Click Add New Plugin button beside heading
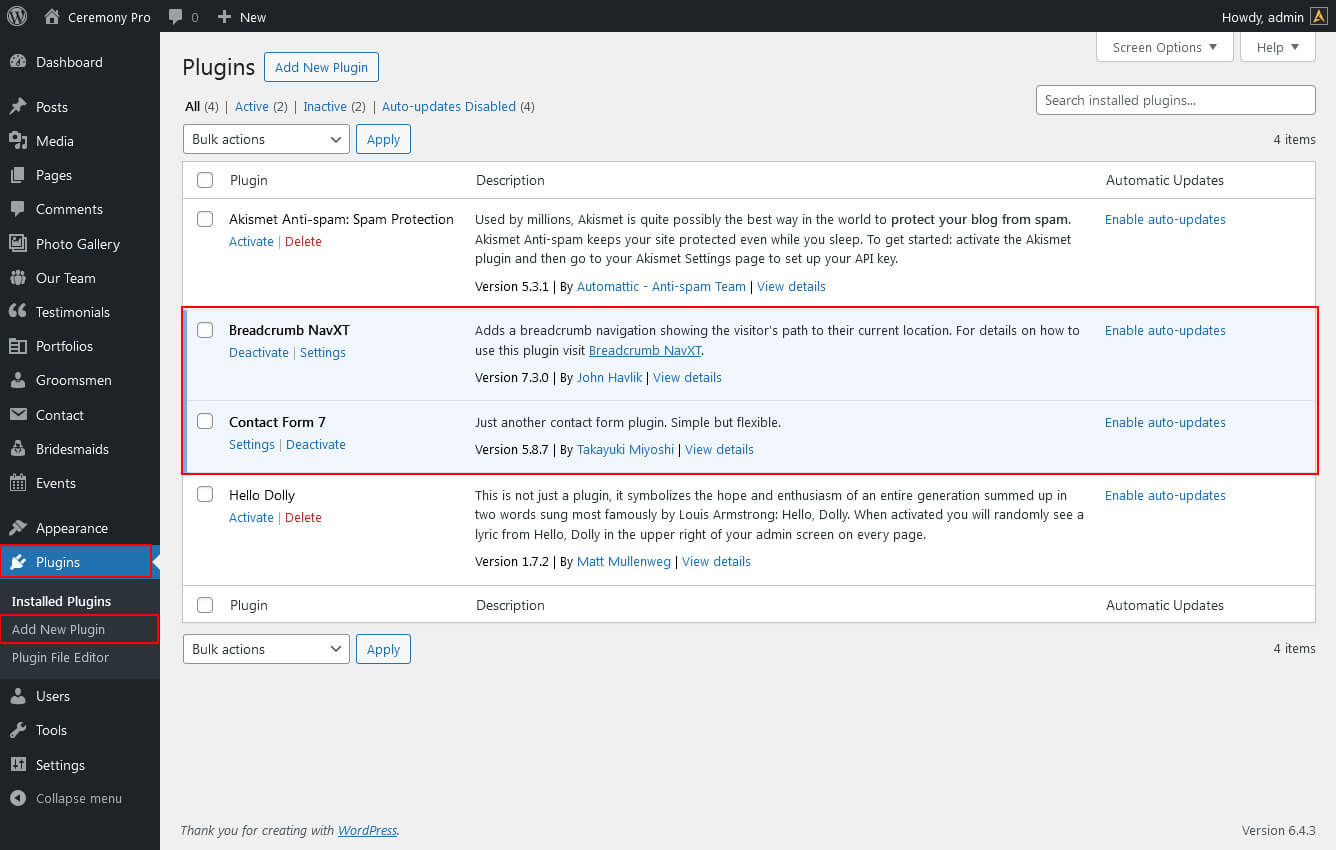The image size is (1336, 850). coord(321,67)
